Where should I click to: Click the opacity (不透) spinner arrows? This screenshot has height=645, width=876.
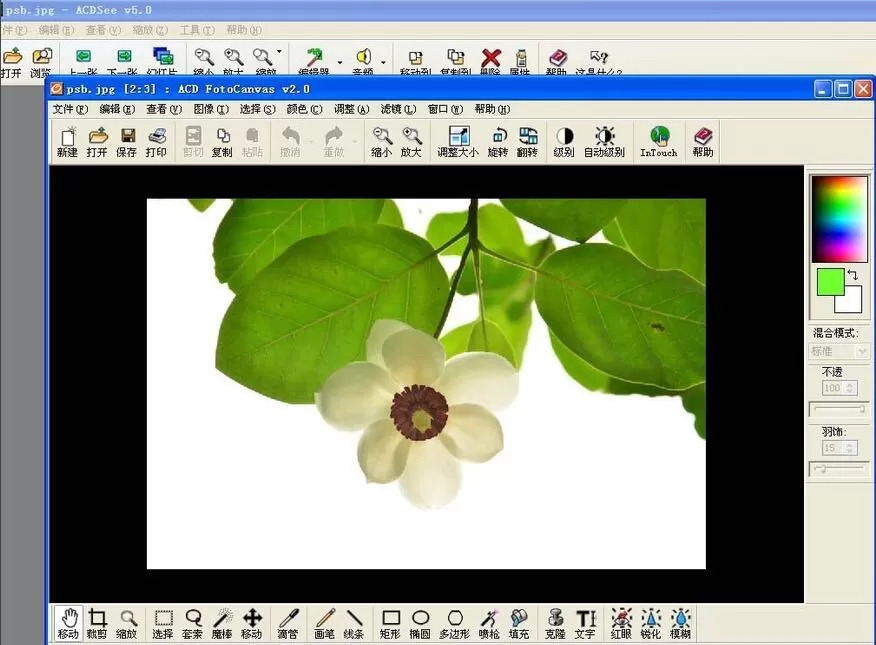click(x=850, y=388)
